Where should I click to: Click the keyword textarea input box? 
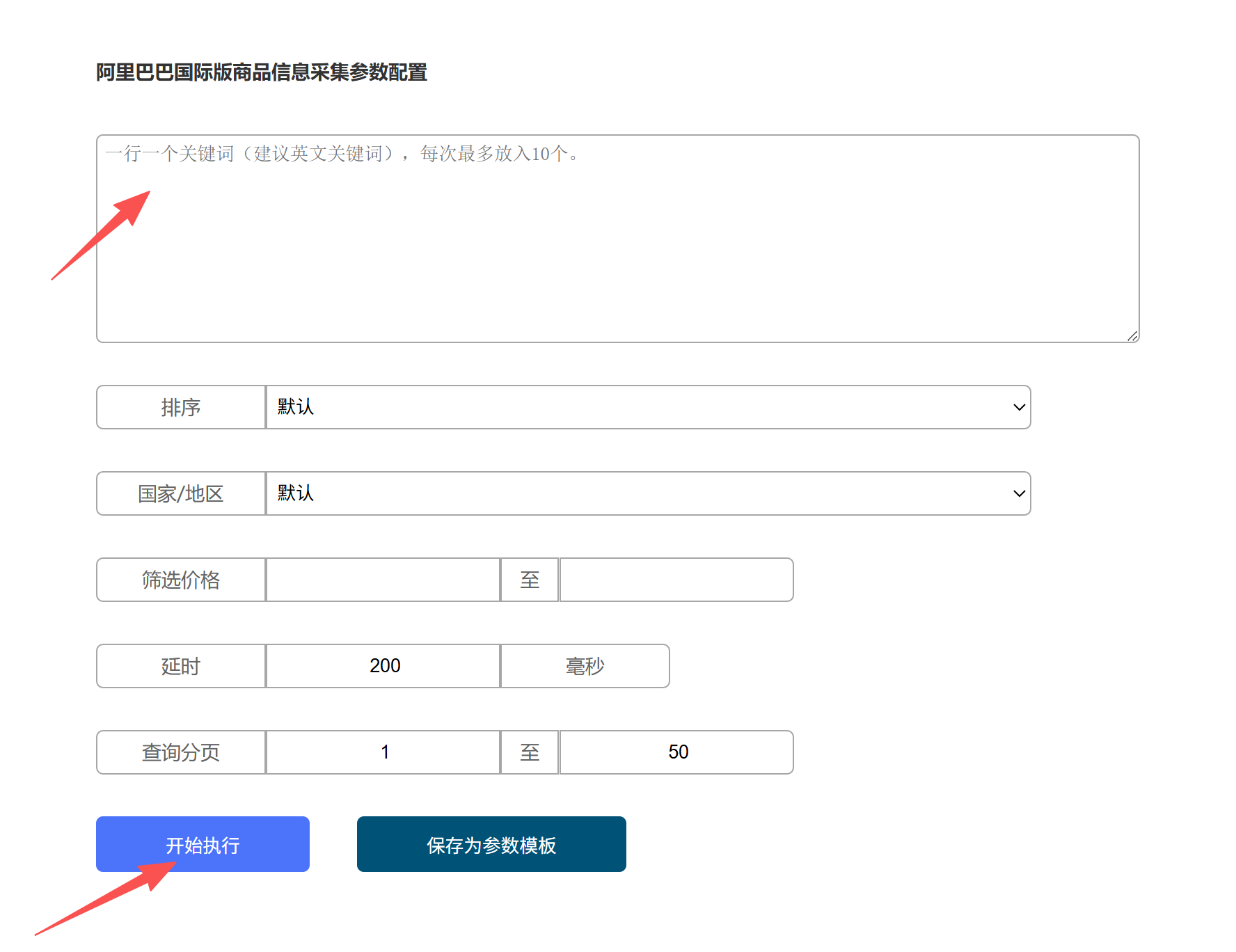click(x=618, y=239)
